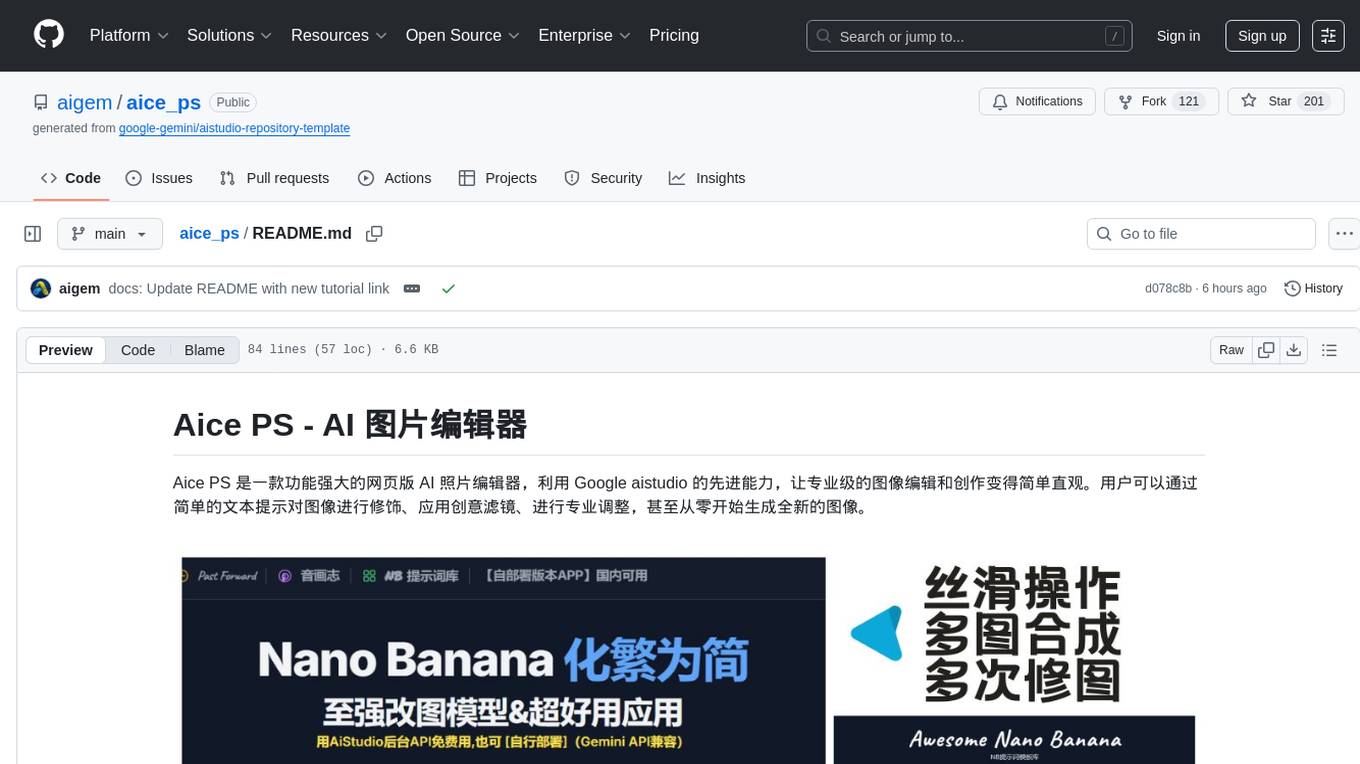Open commit hash d078c8b

click(x=1168, y=288)
